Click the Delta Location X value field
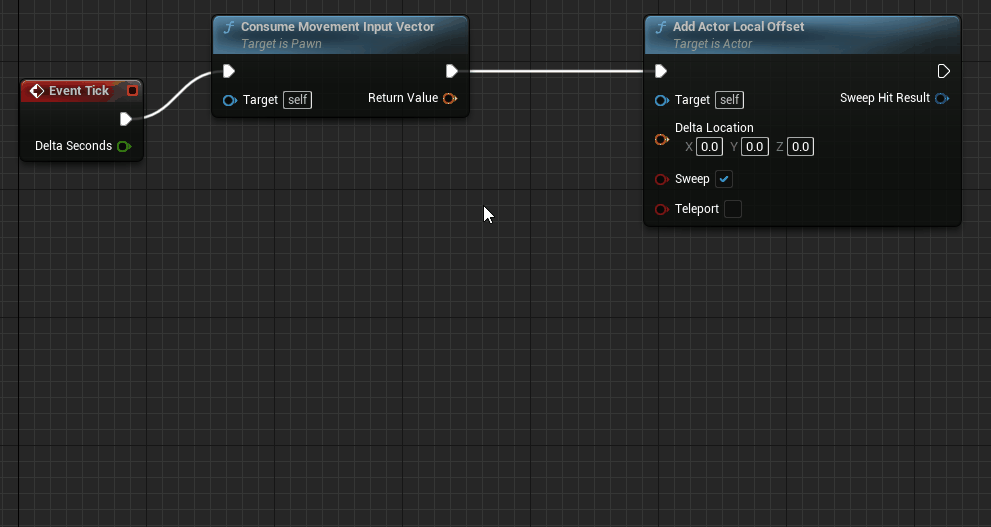 pos(709,147)
